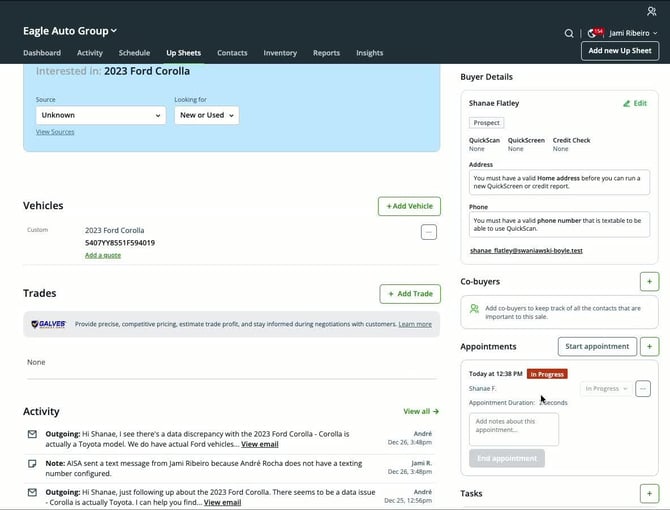The height and width of the screenshot is (510, 670).
Task: Expand the Source dropdown showing Unknown
Action: tap(100, 115)
